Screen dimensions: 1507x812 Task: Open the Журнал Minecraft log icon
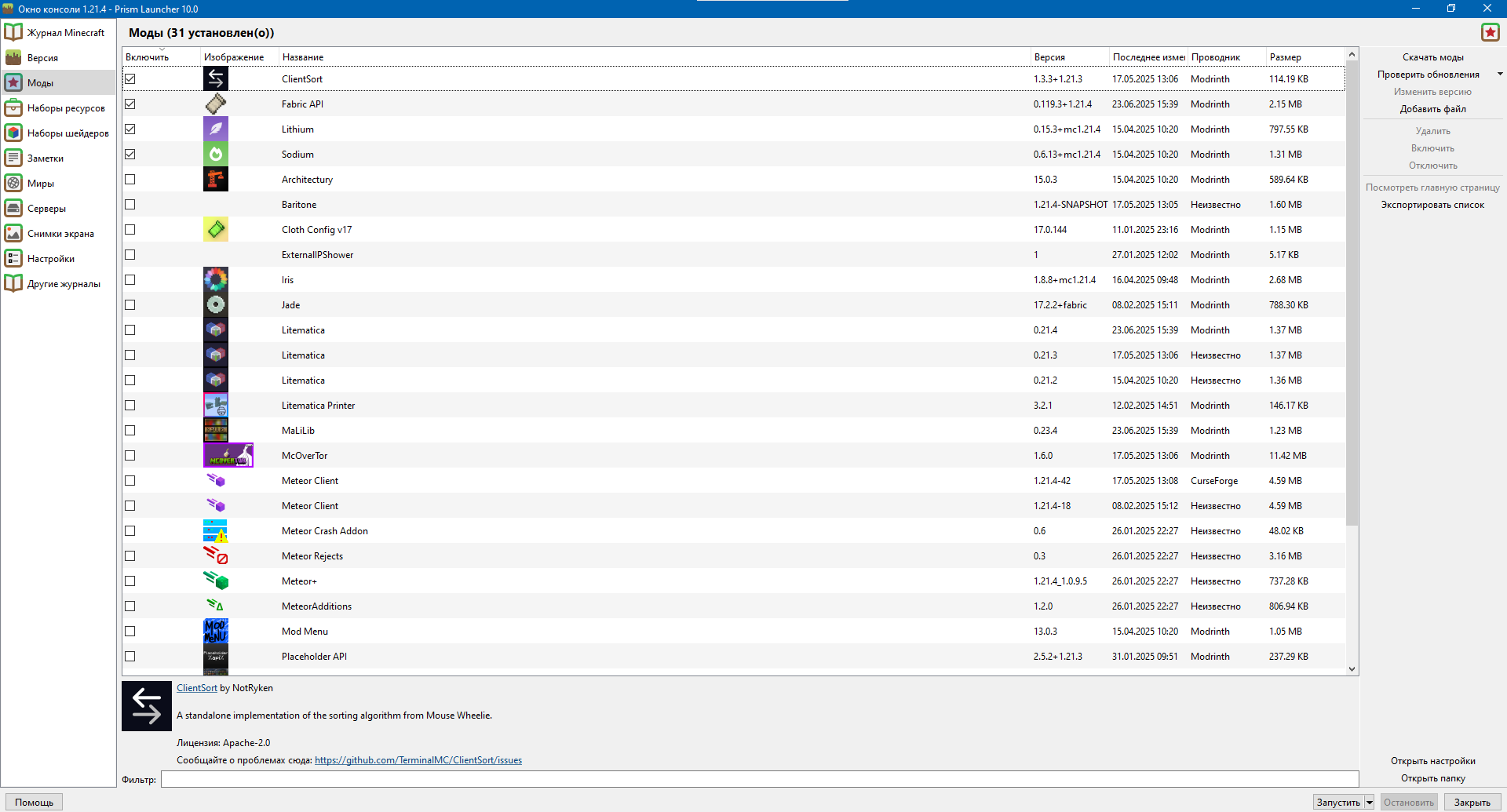click(13, 32)
